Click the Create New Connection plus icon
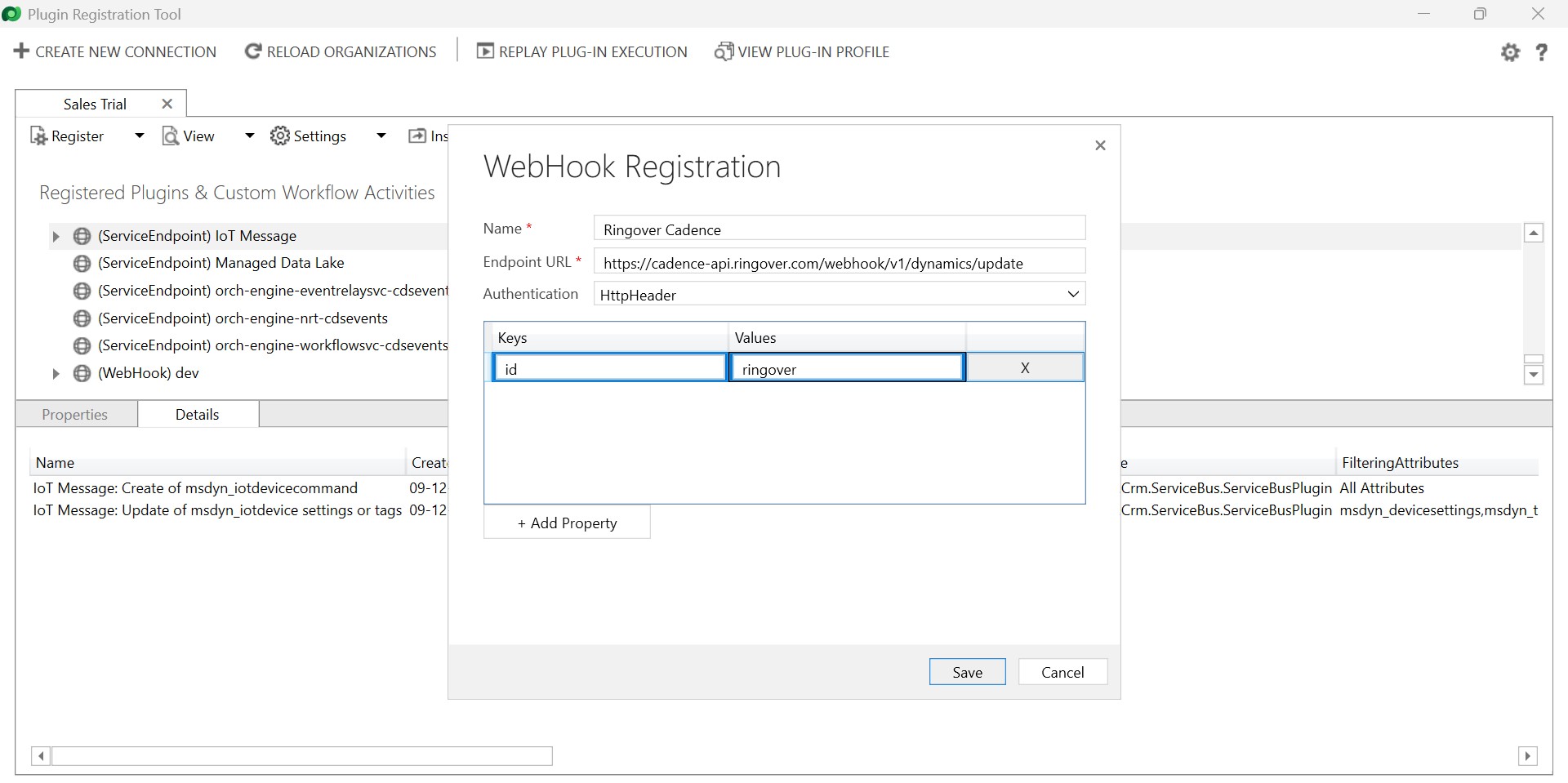 pyautogui.click(x=22, y=51)
